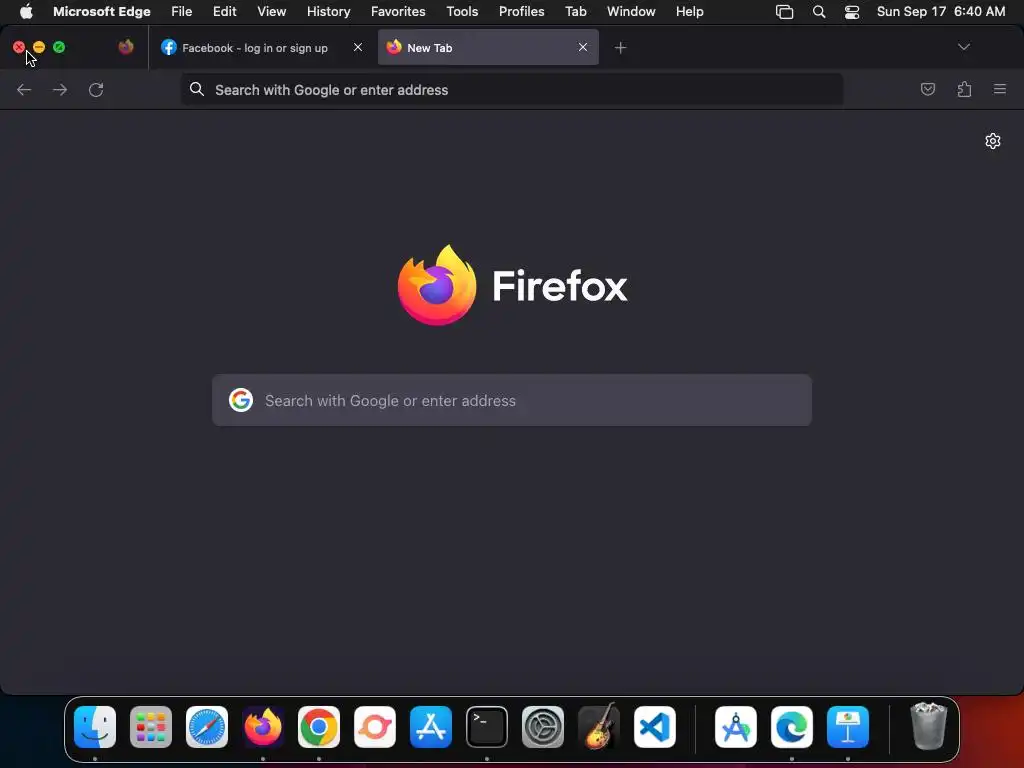The height and width of the screenshot is (768, 1024).
Task: Select the pinned Firefox tab
Action: (x=126, y=47)
